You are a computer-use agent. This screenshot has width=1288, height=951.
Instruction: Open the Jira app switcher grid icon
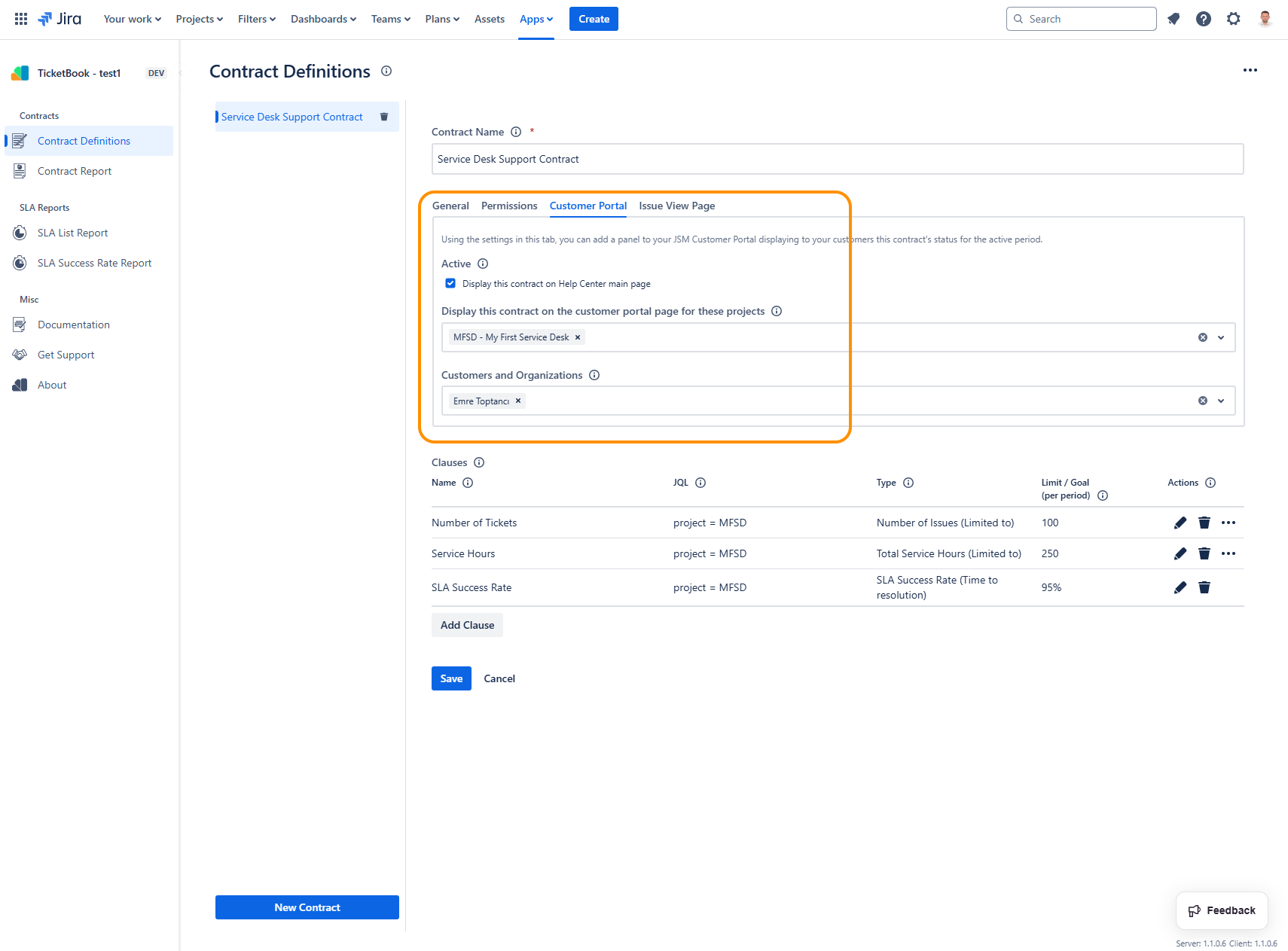(x=21, y=19)
